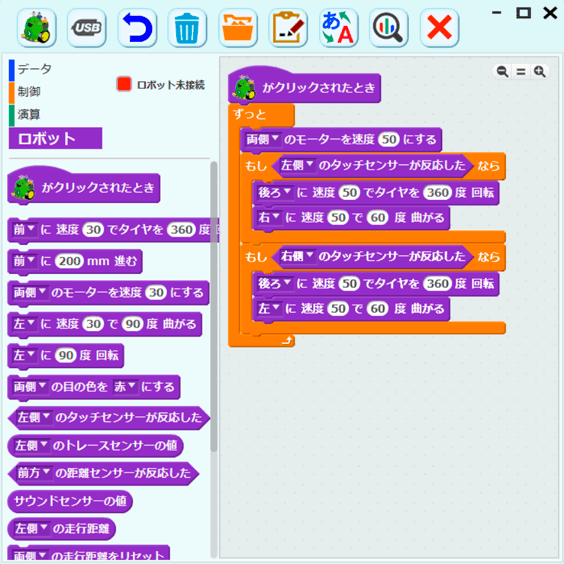
Task: Open 前 dropdown in palette 200 mm 進む block
Action: [x=24, y=261]
